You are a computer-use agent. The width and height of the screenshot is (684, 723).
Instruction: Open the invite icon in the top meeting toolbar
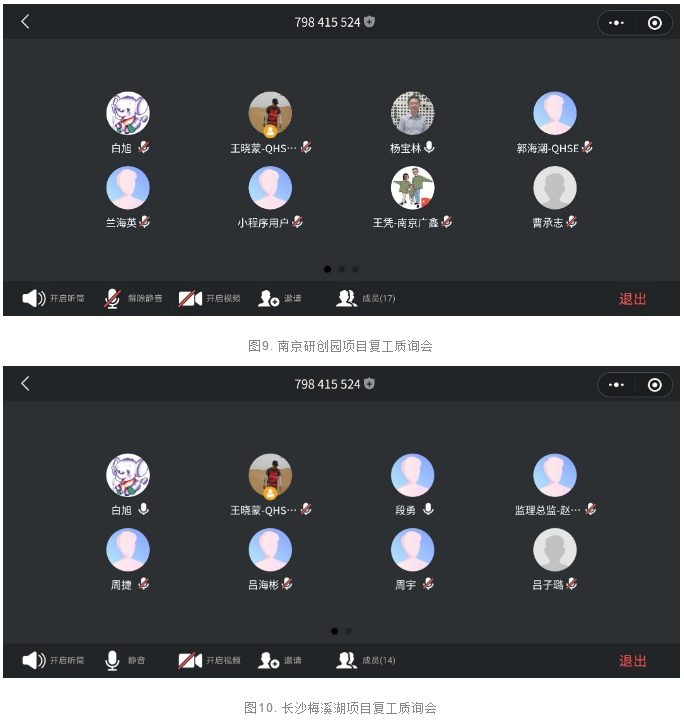[268, 298]
